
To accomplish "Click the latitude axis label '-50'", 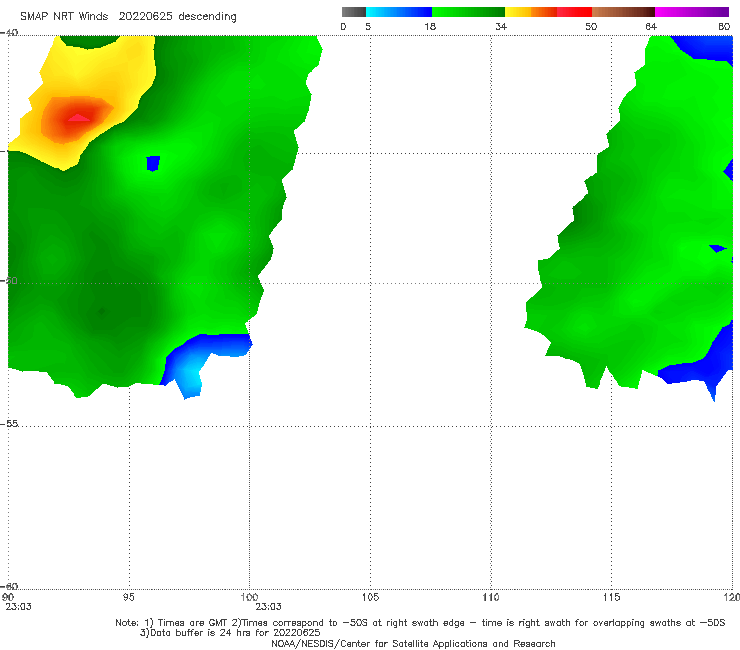I will [9, 280].
